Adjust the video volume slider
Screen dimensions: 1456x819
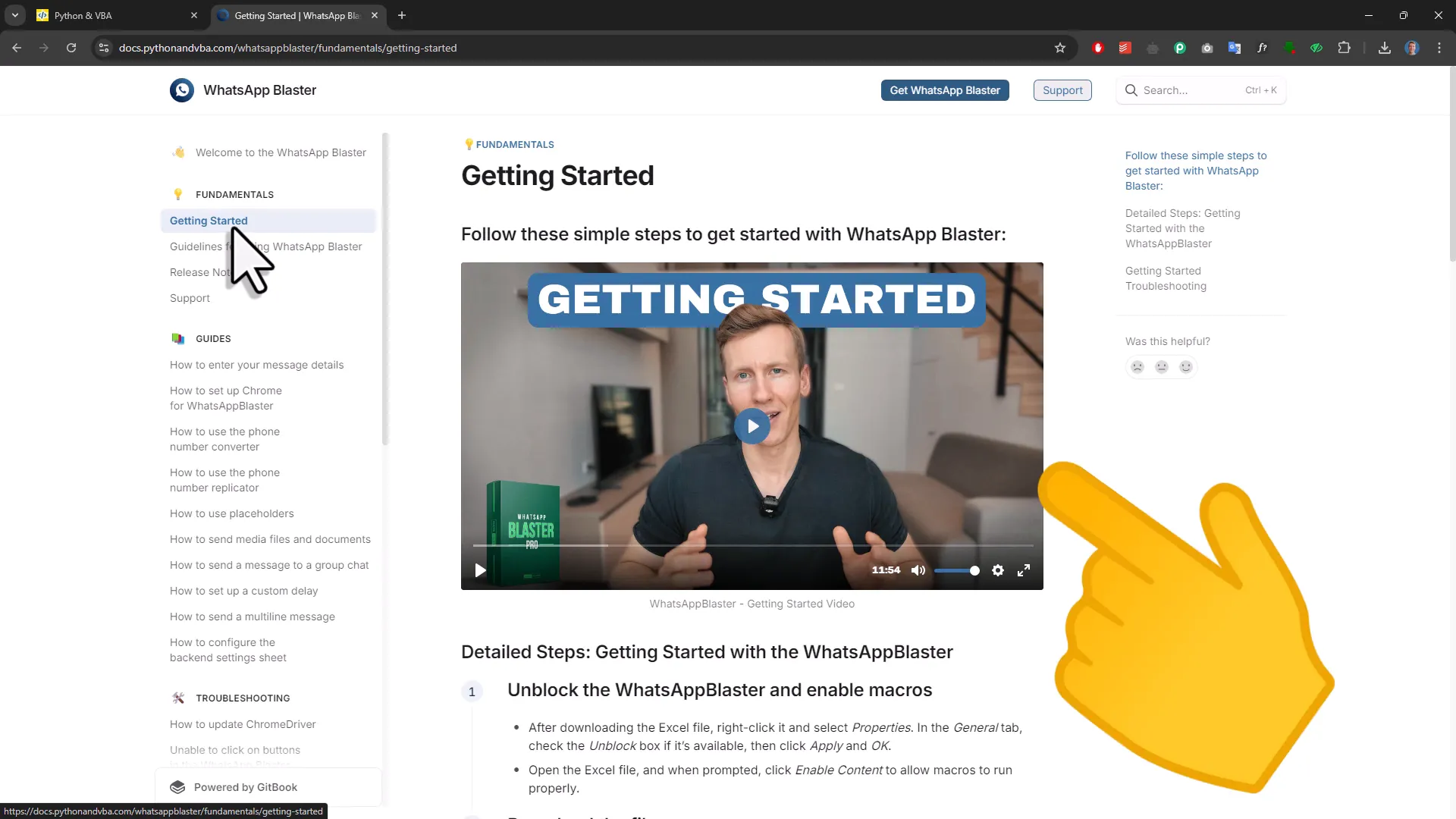pyautogui.click(x=957, y=570)
